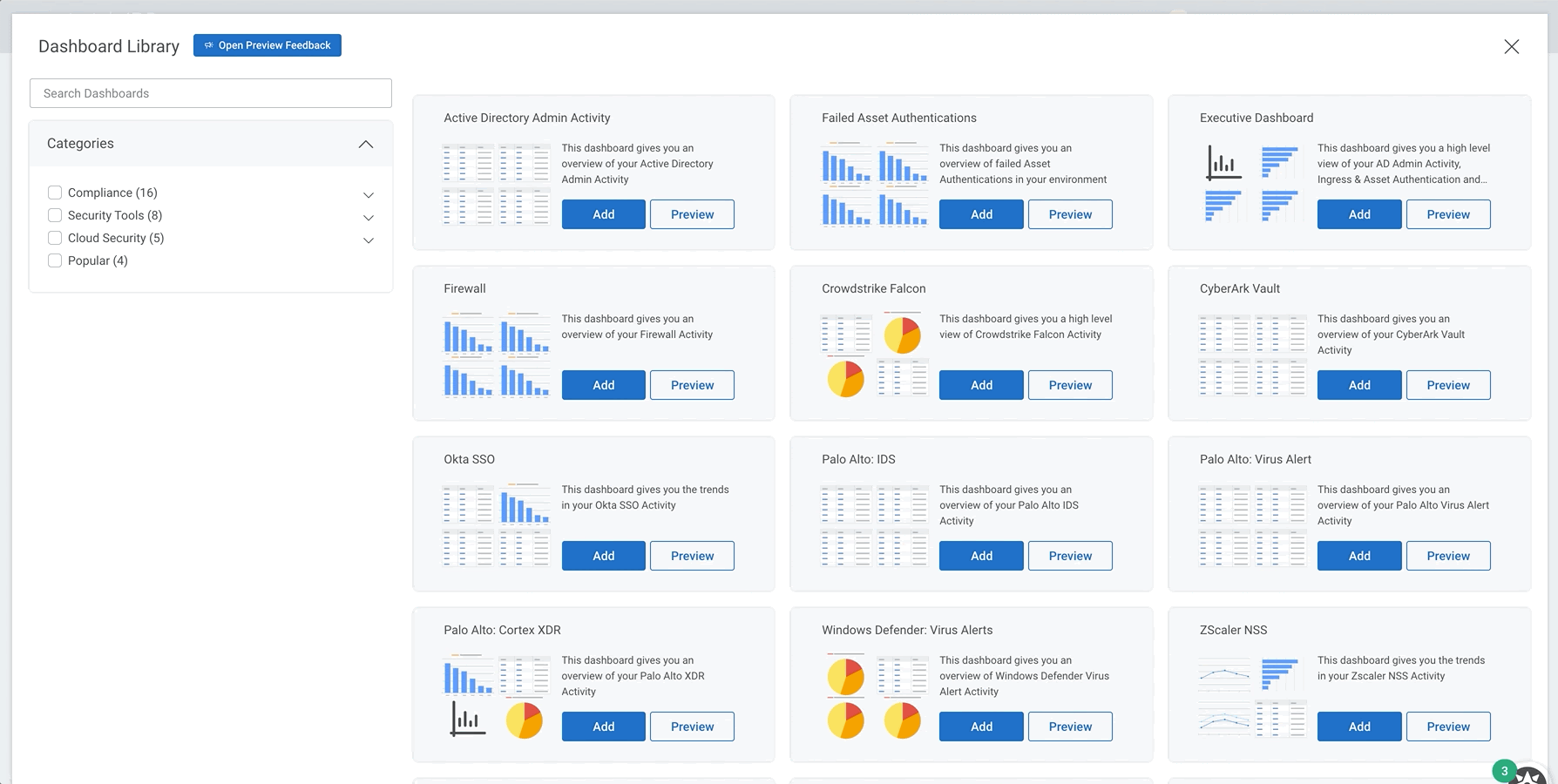Collapse the Categories panel
1558x784 pixels.
366,144
